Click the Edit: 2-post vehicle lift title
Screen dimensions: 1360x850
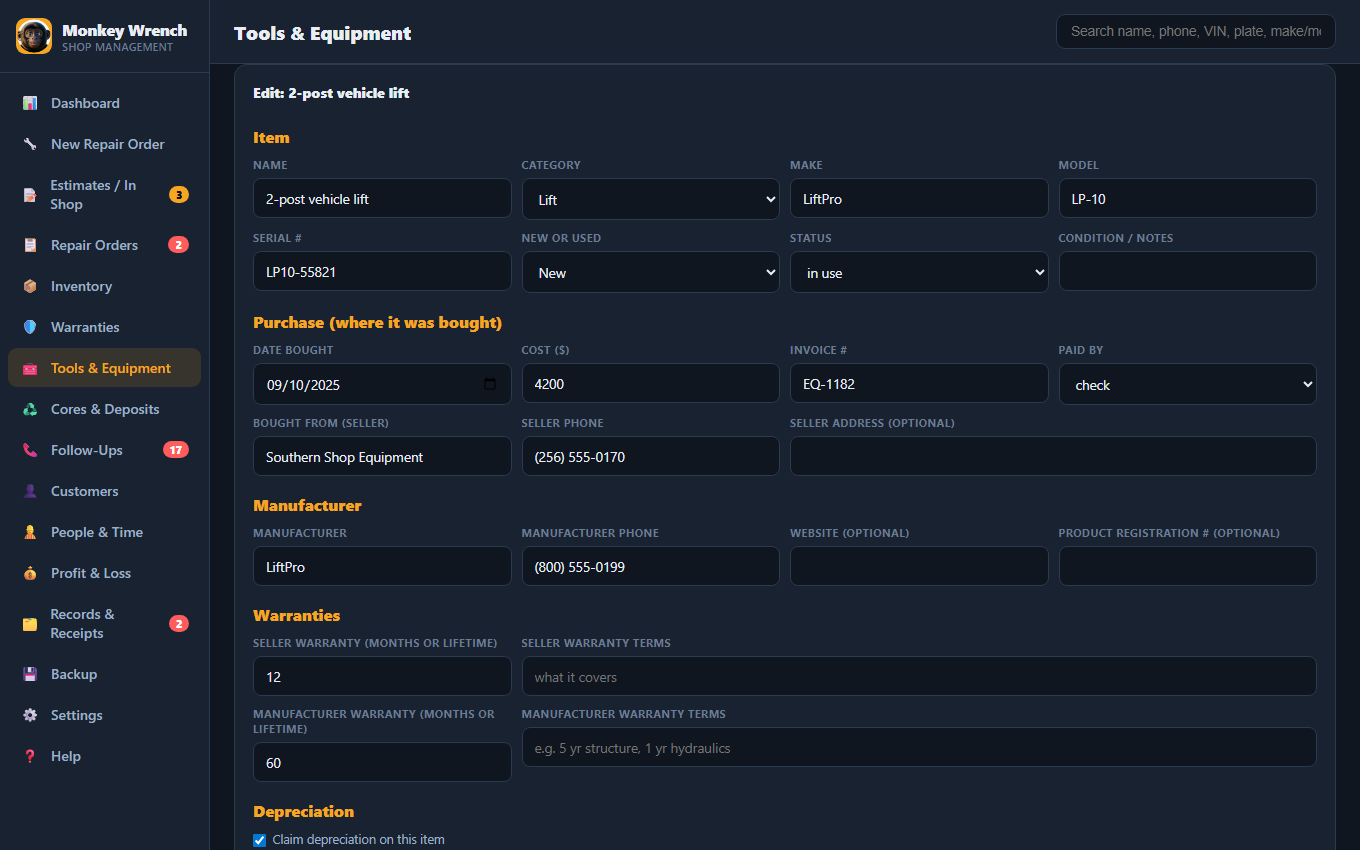(331, 93)
